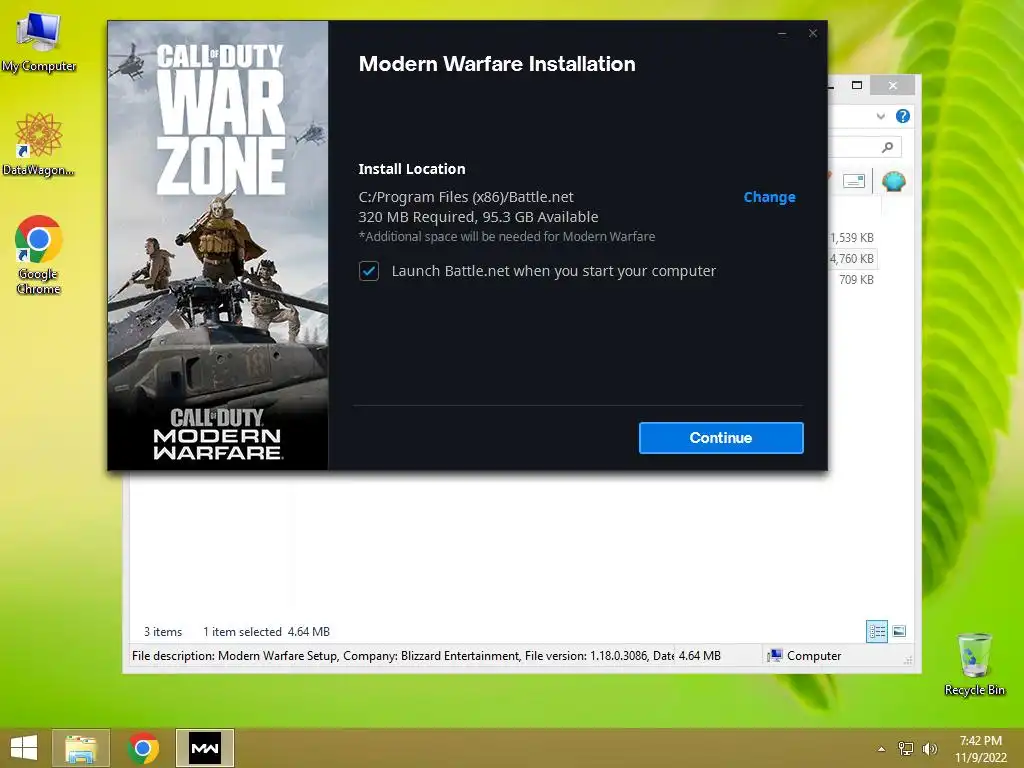Click the Continue button in the installer
Screen dimensions: 1024x768
tap(721, 438)
